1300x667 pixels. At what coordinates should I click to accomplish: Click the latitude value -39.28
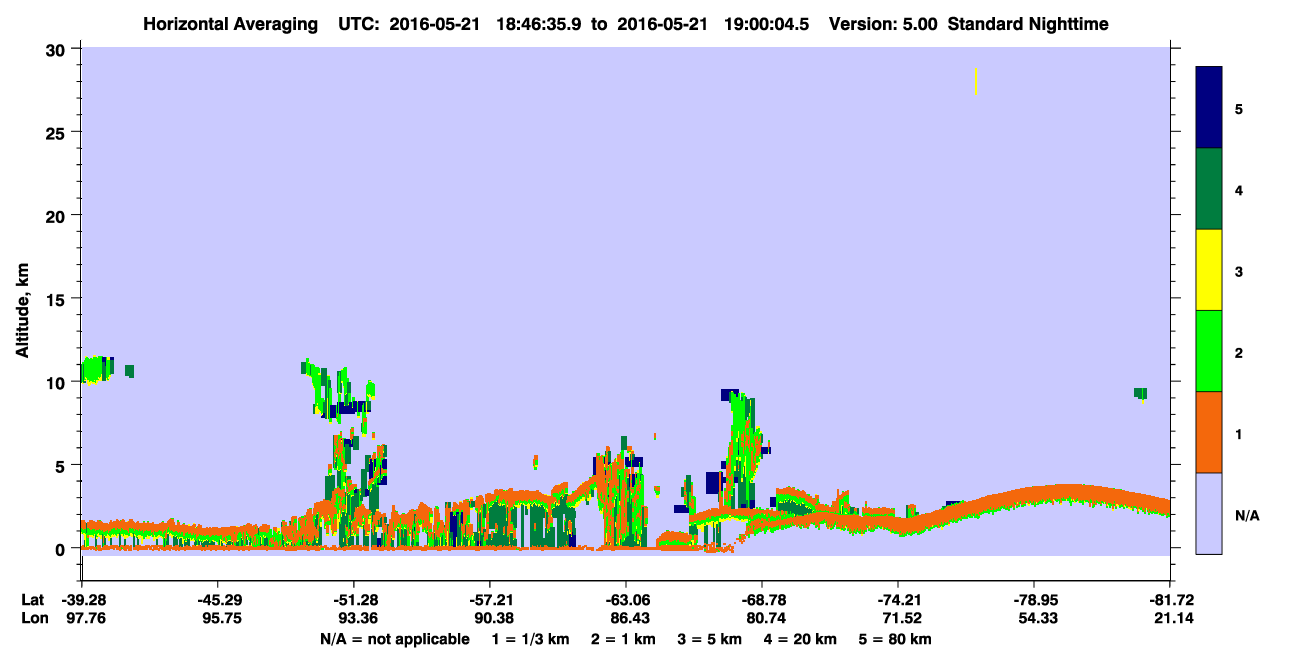82,600
